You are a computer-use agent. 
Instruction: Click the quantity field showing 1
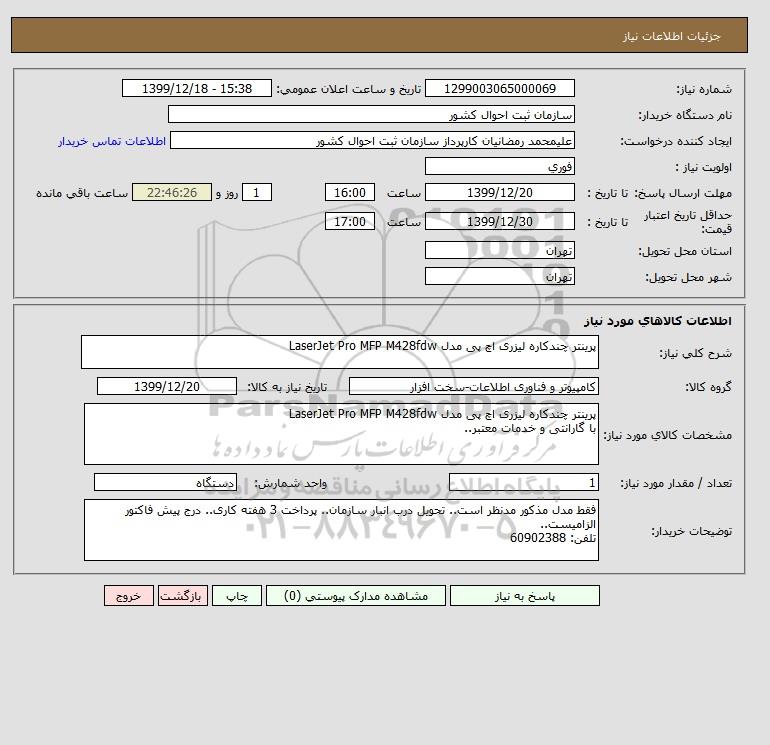(523, 482)
